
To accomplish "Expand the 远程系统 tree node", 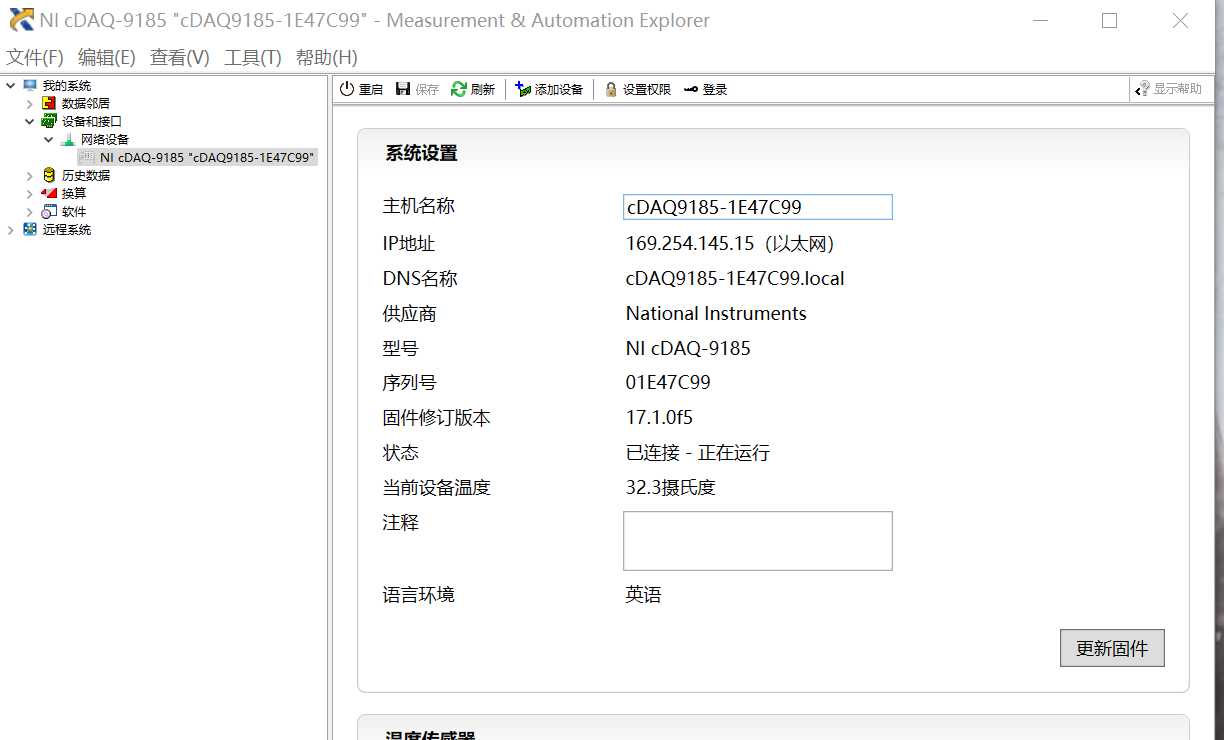I will (x=10, y=229).
